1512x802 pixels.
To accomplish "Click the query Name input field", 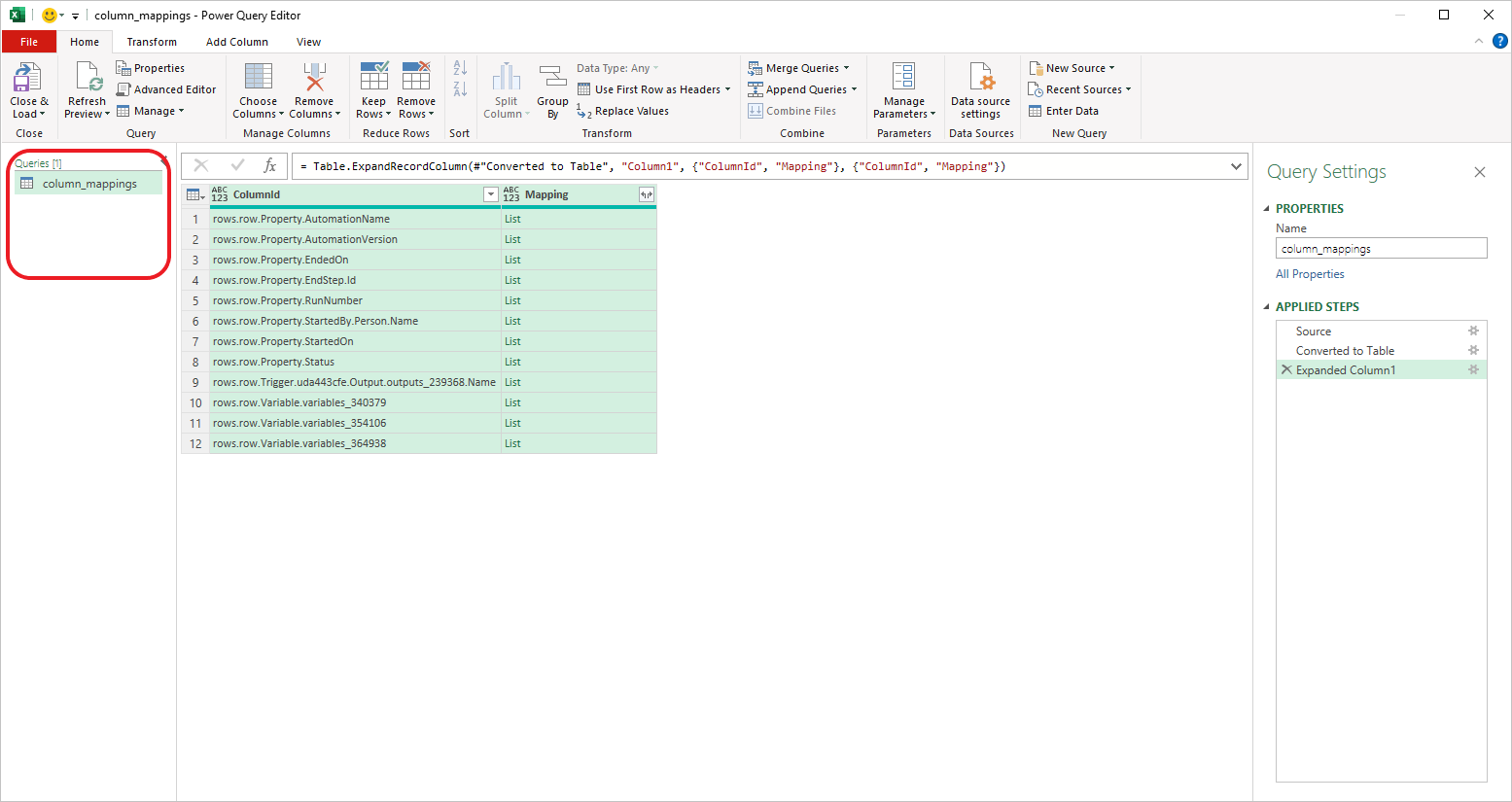I will click(1382, 249).
